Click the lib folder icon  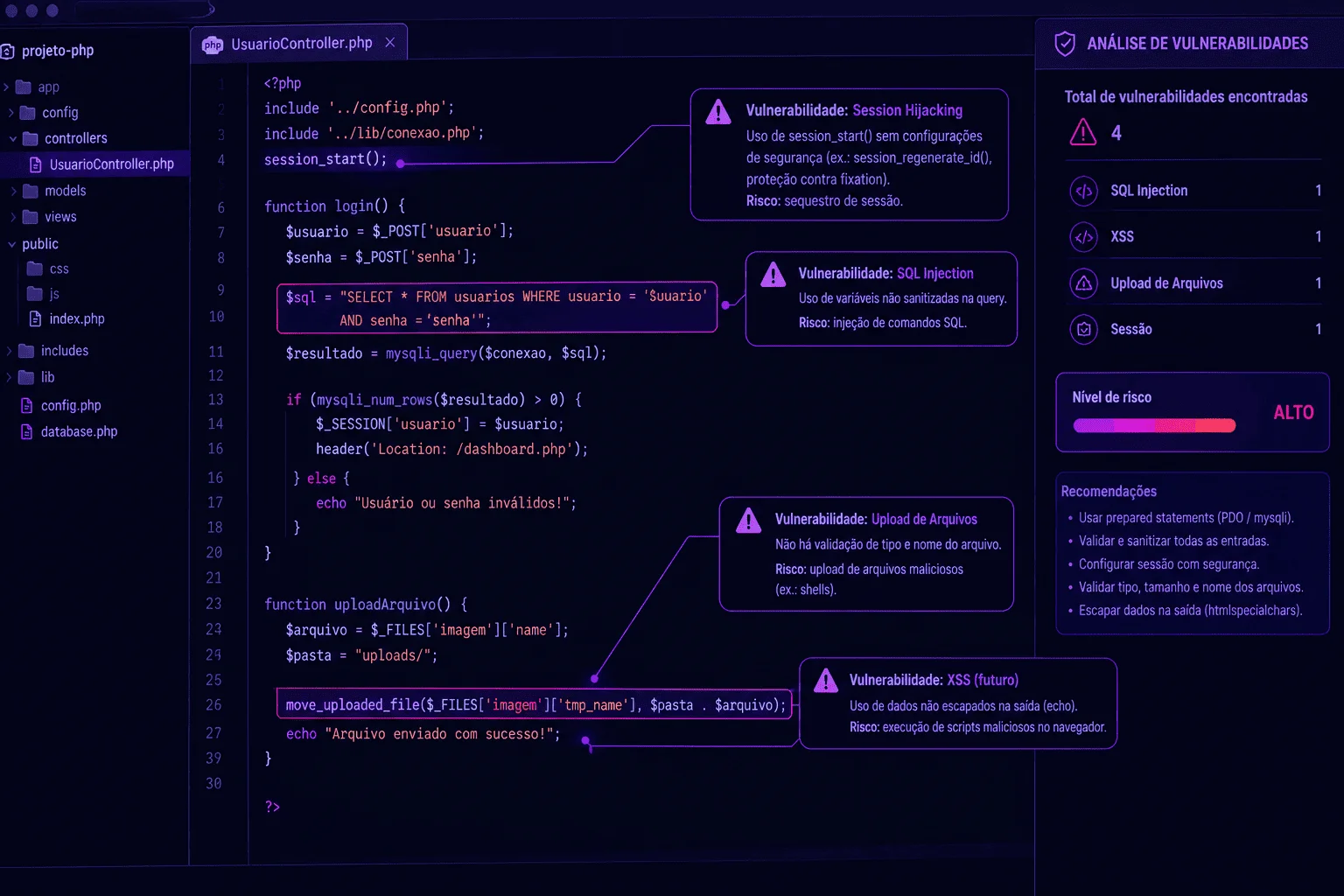[x=26, y=377]
